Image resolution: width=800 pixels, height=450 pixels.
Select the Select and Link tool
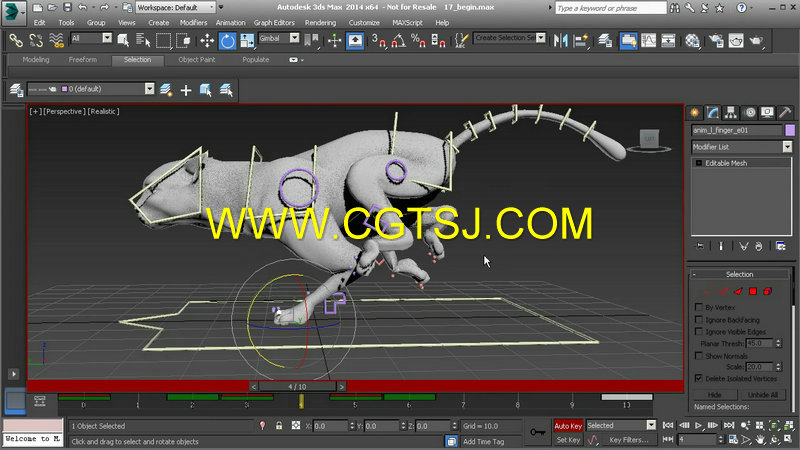15,40
